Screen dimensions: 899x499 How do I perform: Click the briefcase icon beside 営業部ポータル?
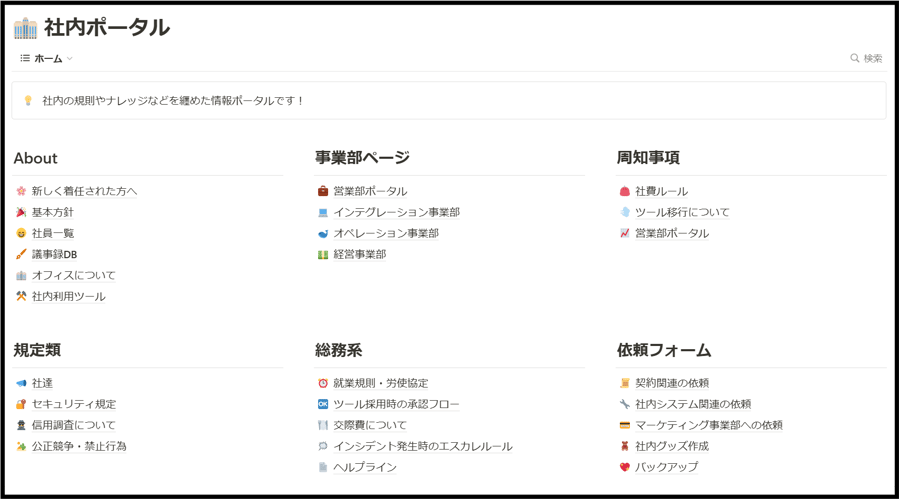point(323,191)
